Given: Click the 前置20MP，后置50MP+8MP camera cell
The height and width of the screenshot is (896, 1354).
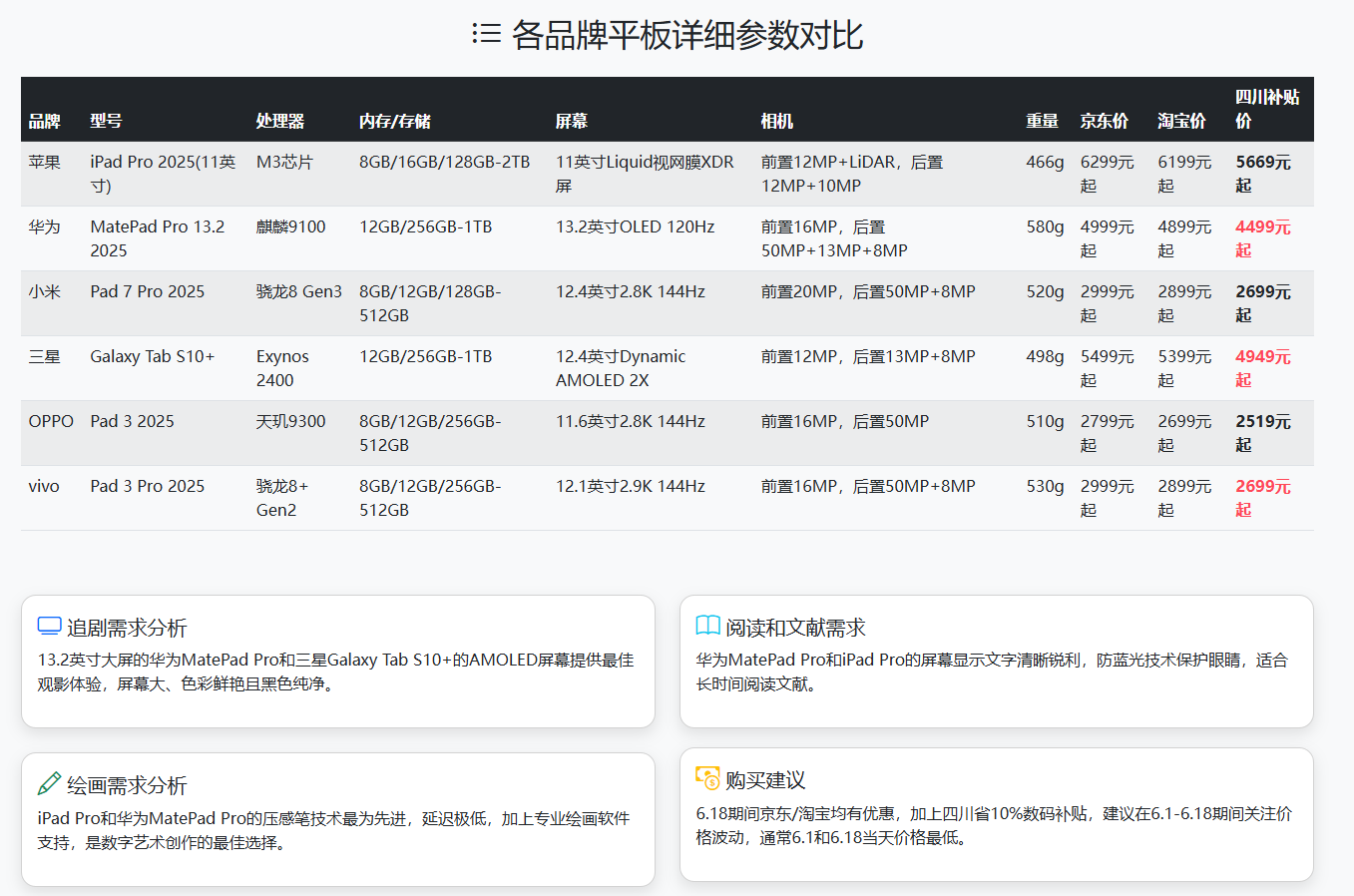Looking at the screenshot, I should point(868,291).
